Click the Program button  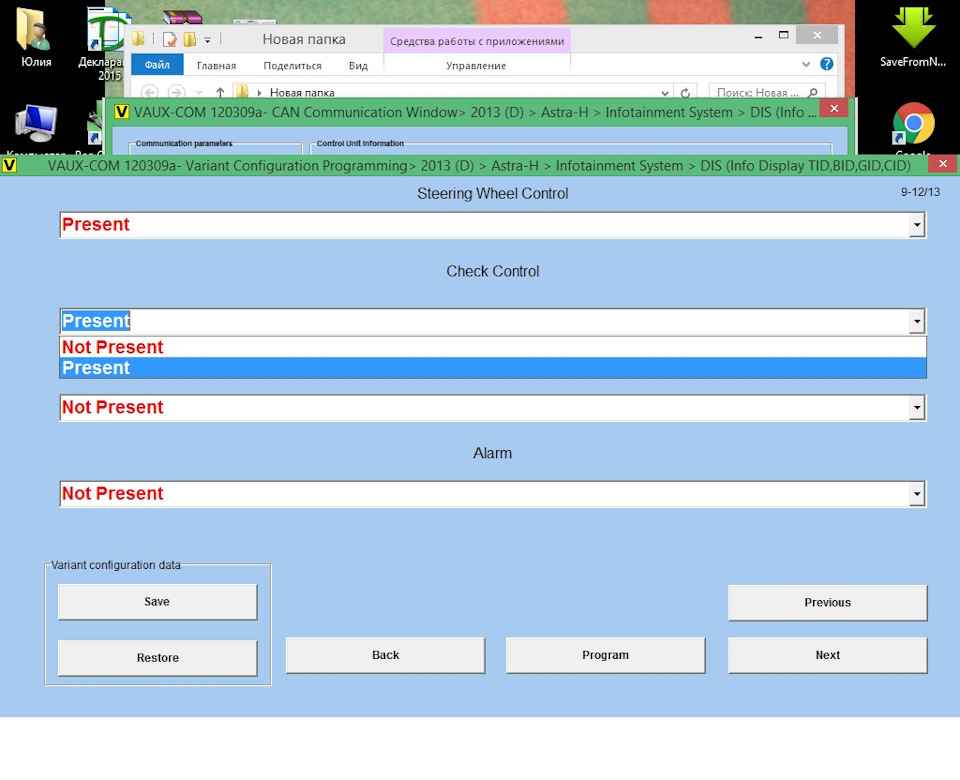(605, 655)
